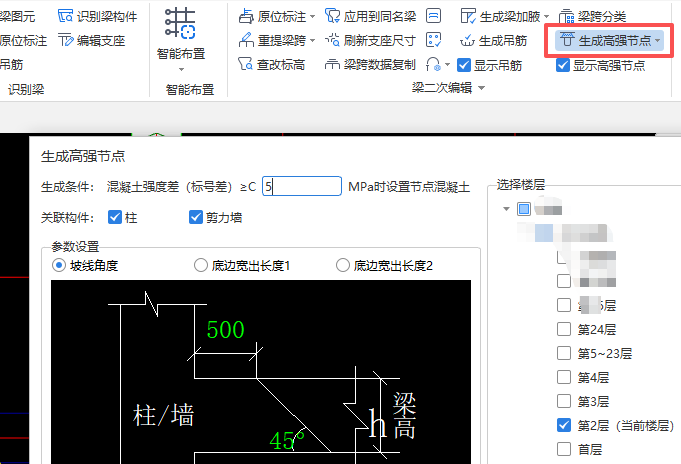The image size is (681, 464).
Task: Open the 生成高强节点 dropdown arrow
Action: (658, 41)
